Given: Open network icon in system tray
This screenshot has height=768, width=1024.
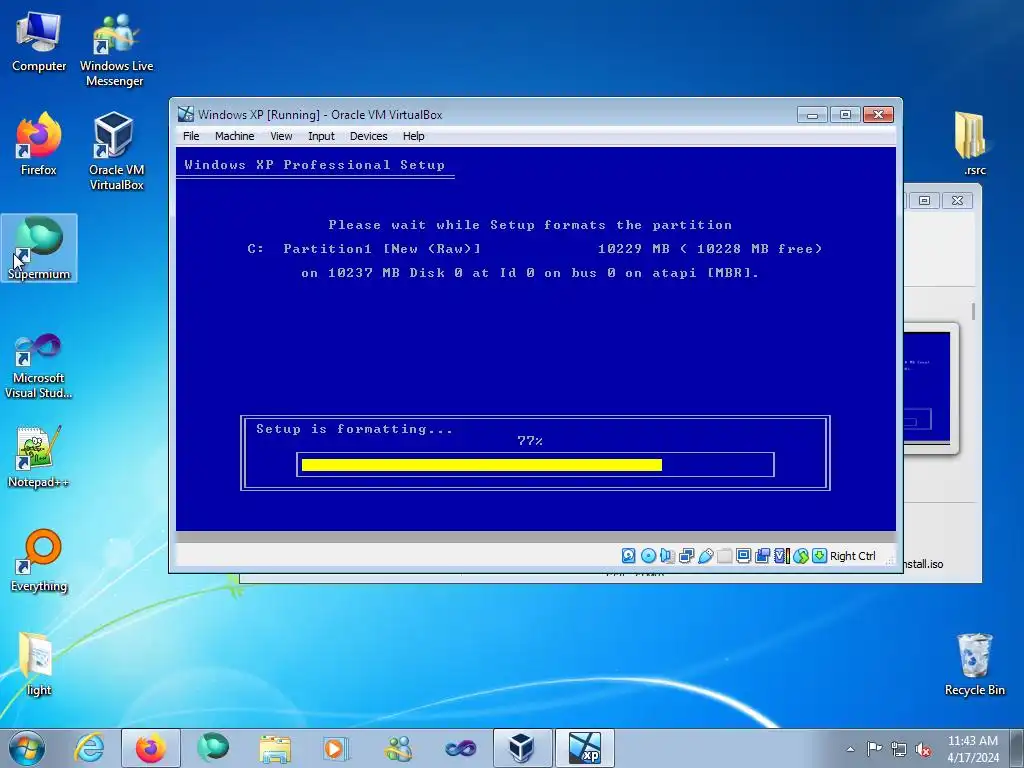Looking at the screenshot, I should [x=899, y=749].
